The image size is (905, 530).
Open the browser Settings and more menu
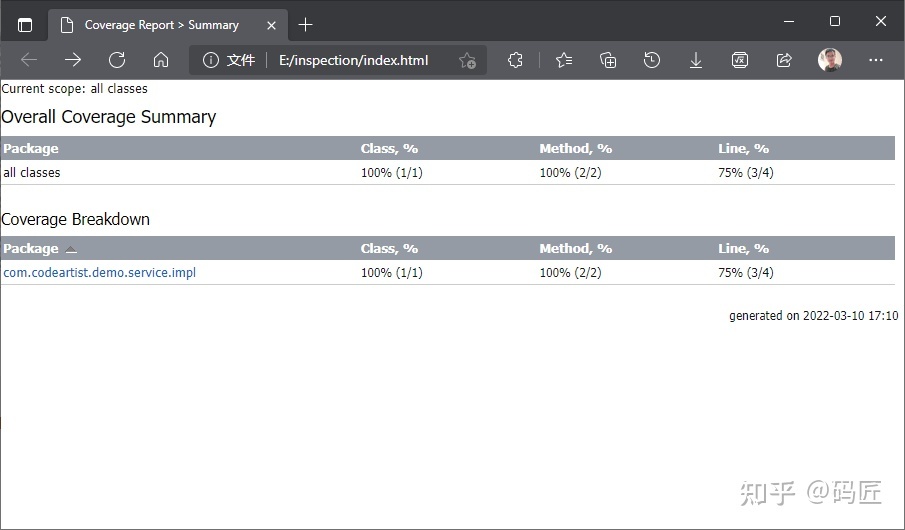click(x=876, y=60)
